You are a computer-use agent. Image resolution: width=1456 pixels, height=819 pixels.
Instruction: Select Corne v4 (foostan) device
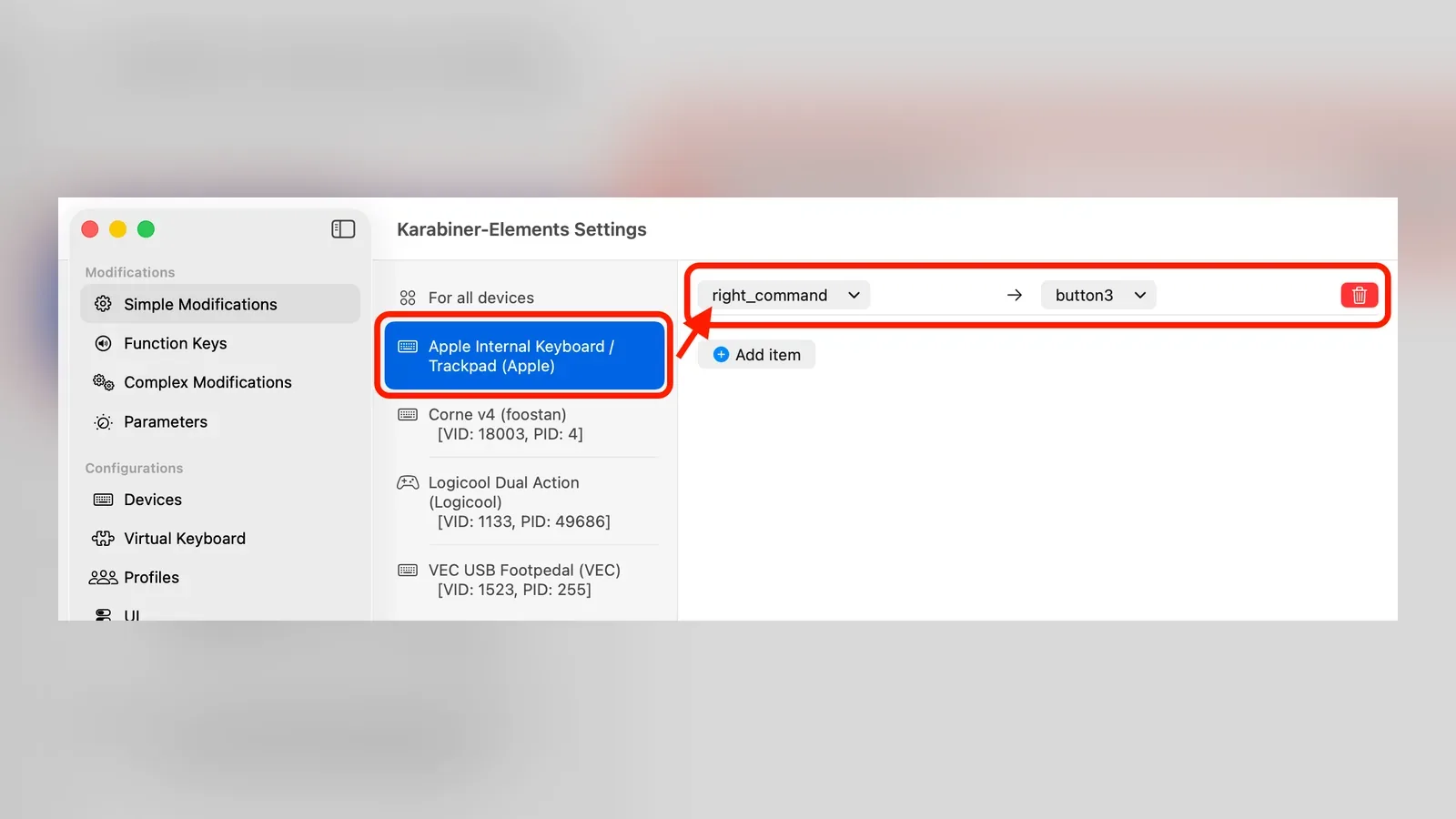point(524,424)
